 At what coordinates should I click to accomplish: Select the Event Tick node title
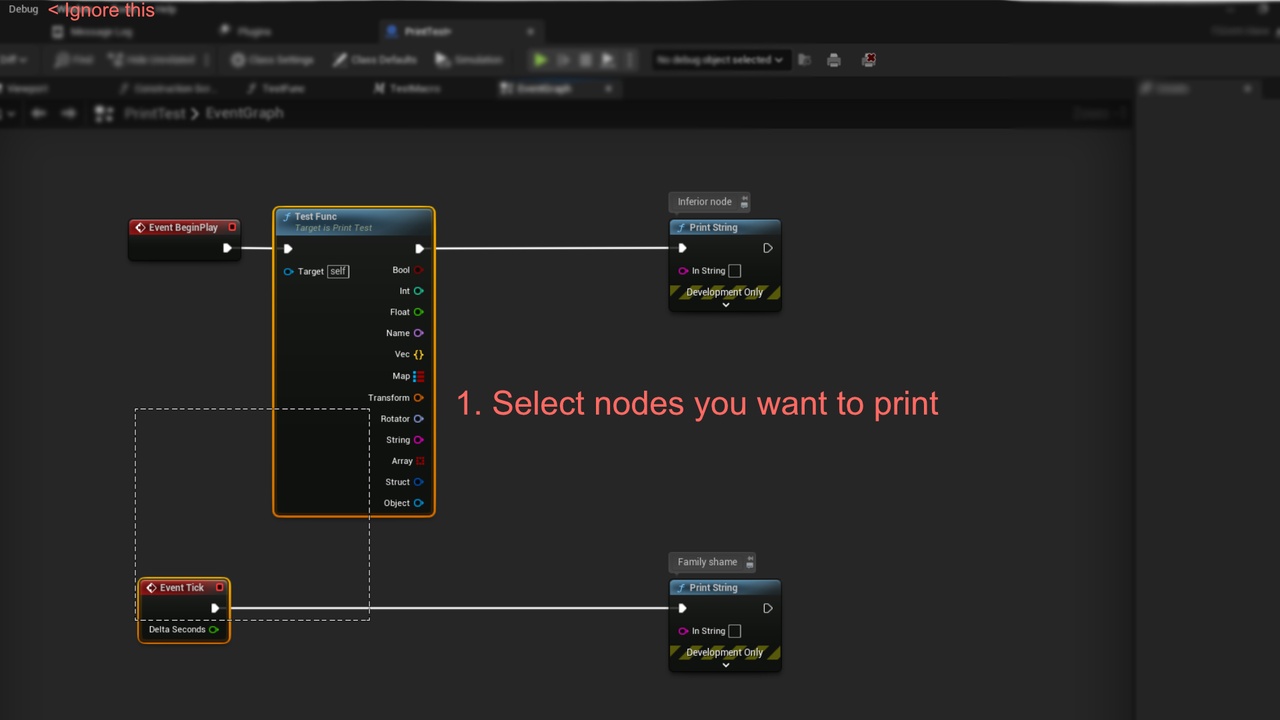(182, 588)
